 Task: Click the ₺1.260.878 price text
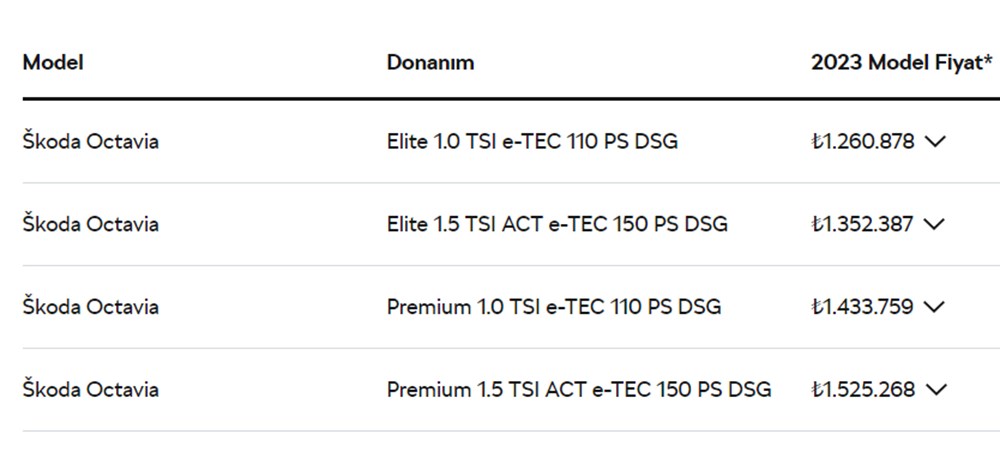[x=863, y=142]
